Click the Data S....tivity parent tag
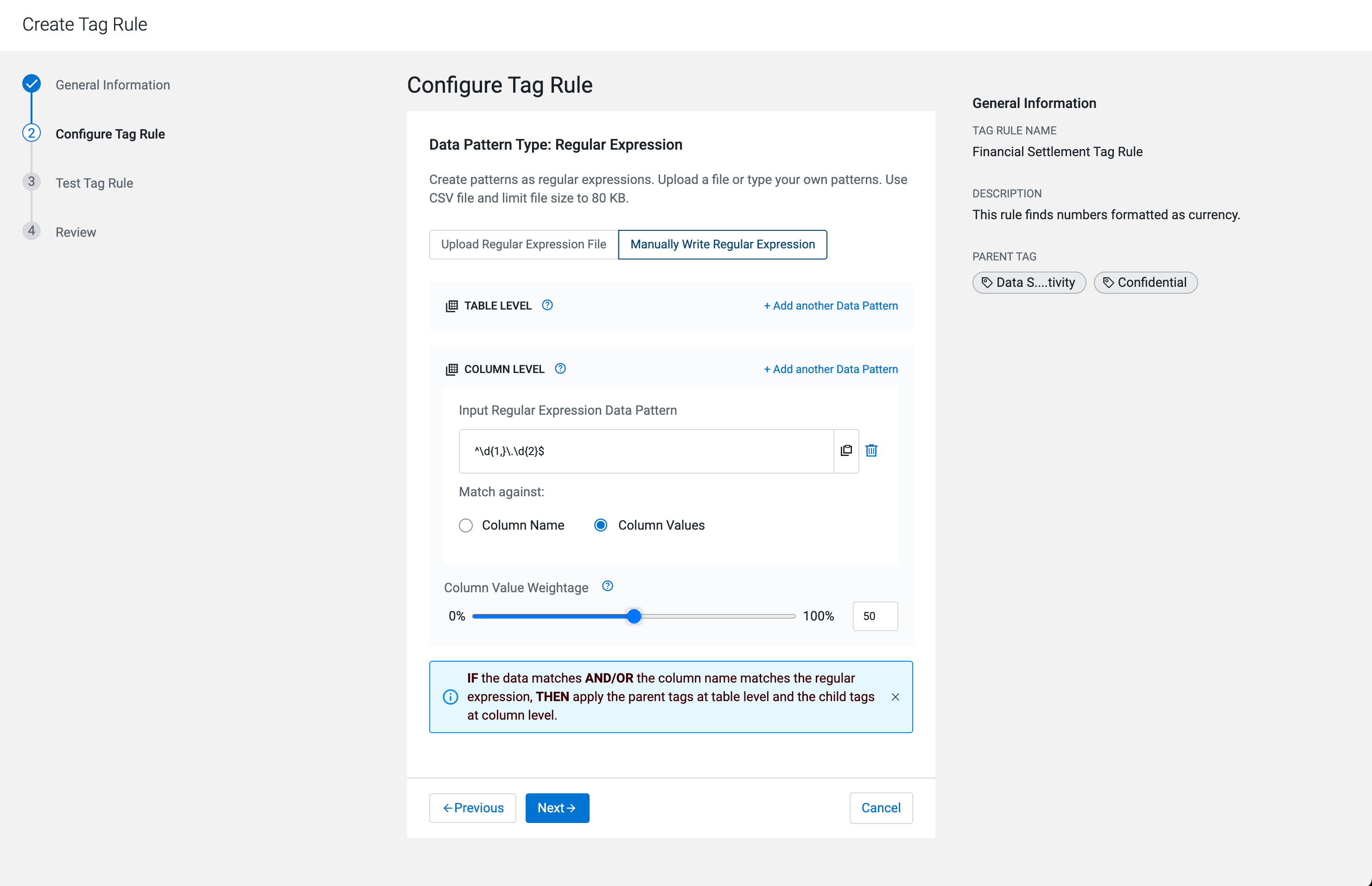Screen dimensions: 1372x886 [1029, 283]
